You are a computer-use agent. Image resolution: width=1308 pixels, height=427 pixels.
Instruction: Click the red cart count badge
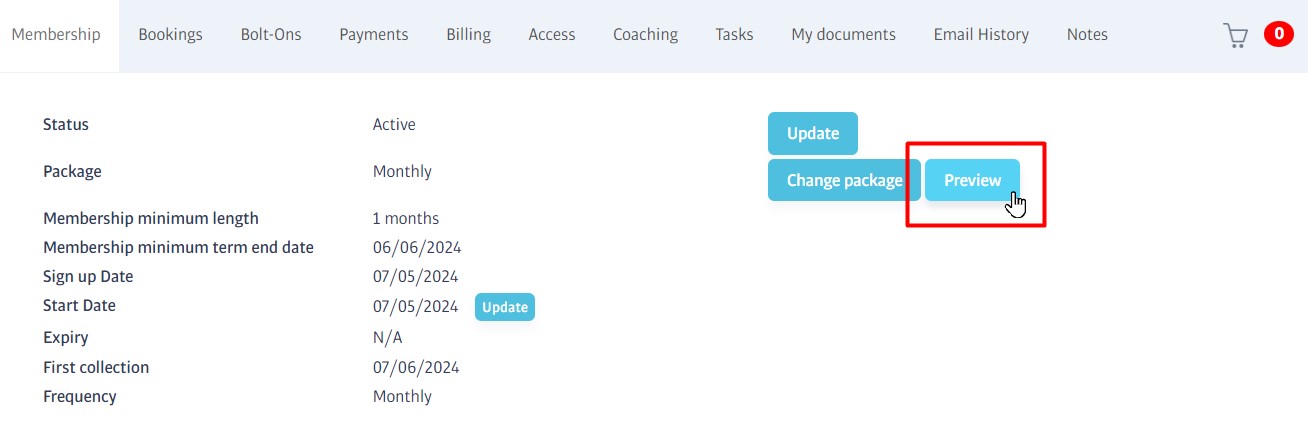coord(1279,35)
